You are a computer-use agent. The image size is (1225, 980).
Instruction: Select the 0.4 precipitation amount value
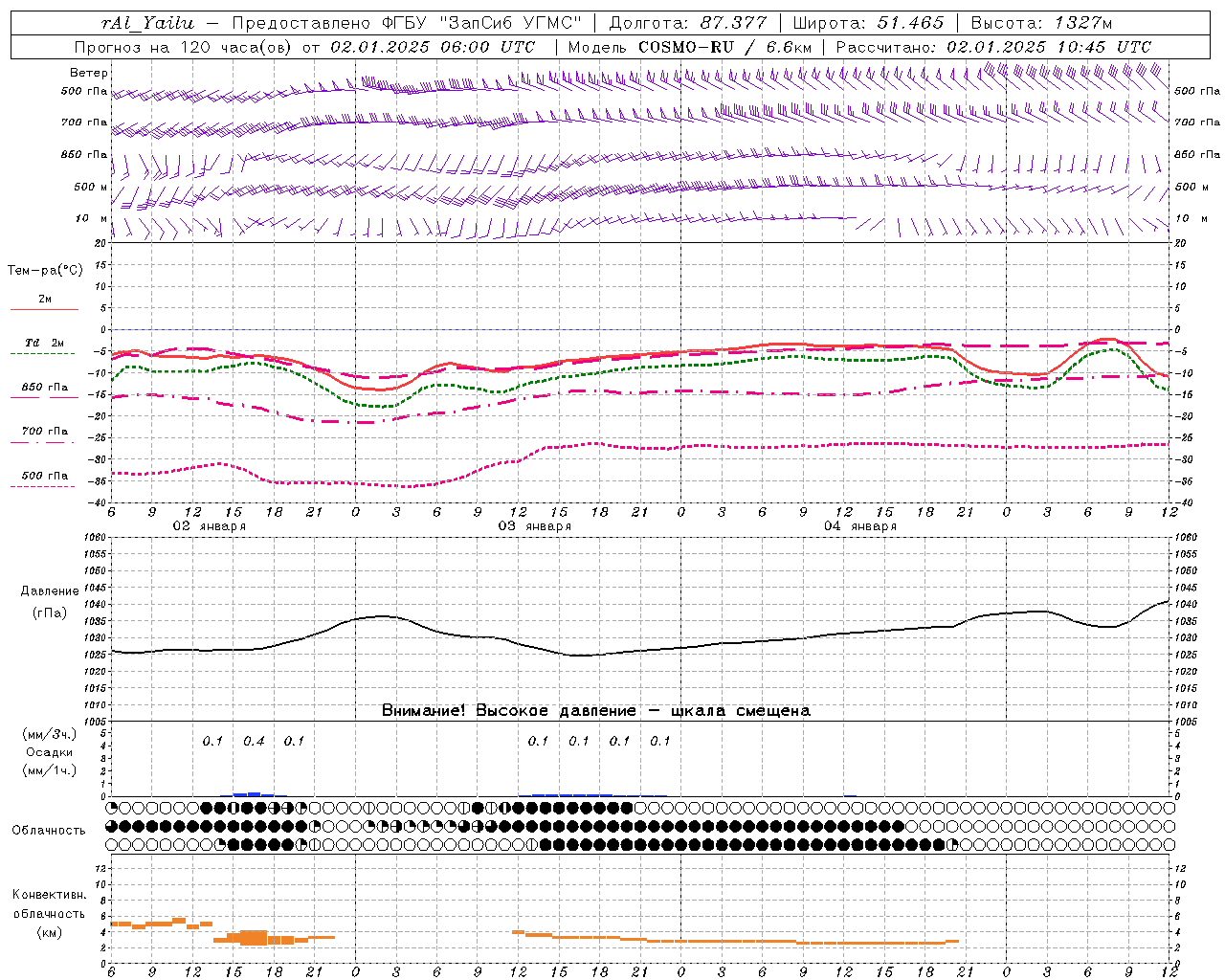(254, 742)
